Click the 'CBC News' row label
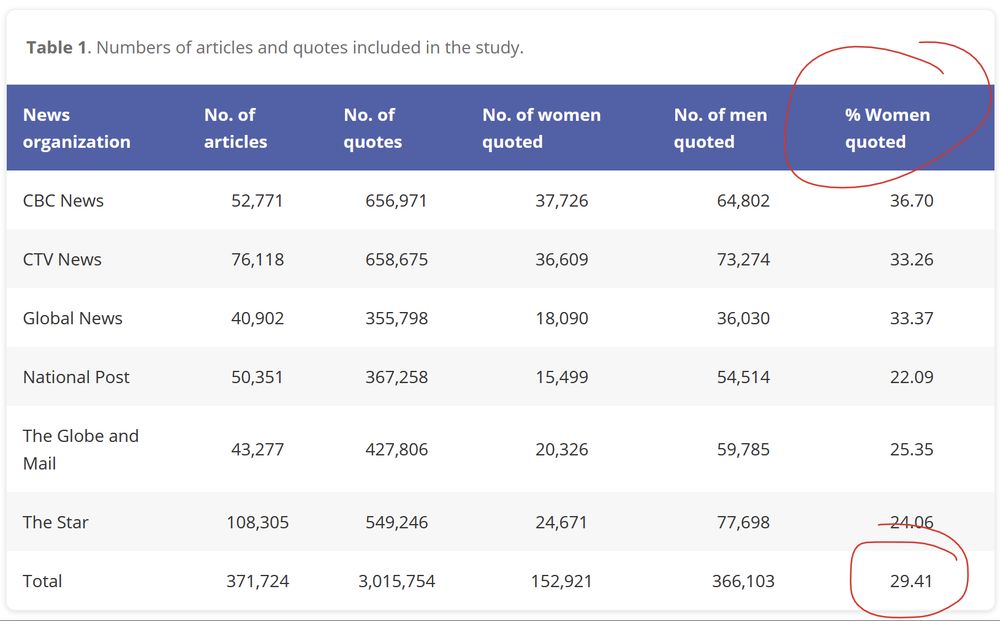 coord(63,200)
